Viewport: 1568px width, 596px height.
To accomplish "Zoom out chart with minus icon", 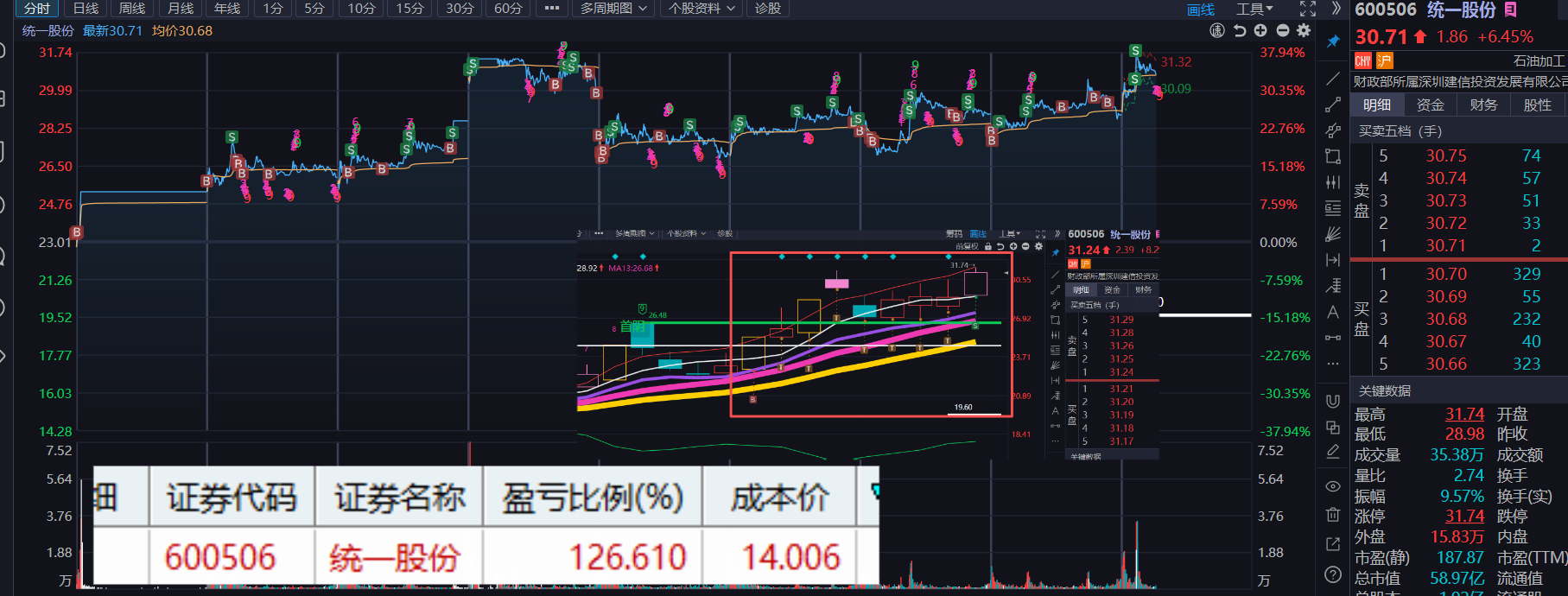I will point(1283,30).
